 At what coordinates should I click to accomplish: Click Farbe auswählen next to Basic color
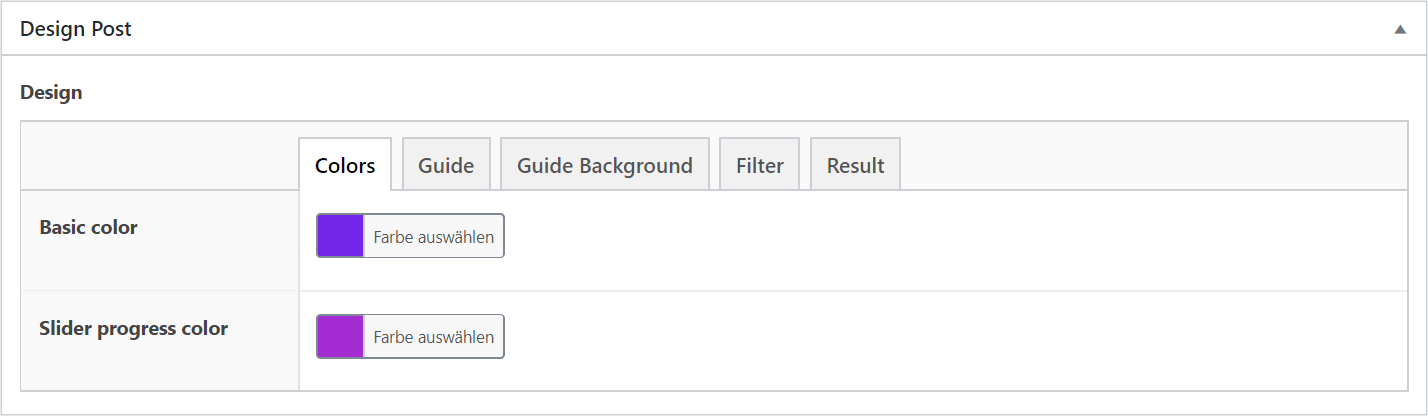point(434,236)
